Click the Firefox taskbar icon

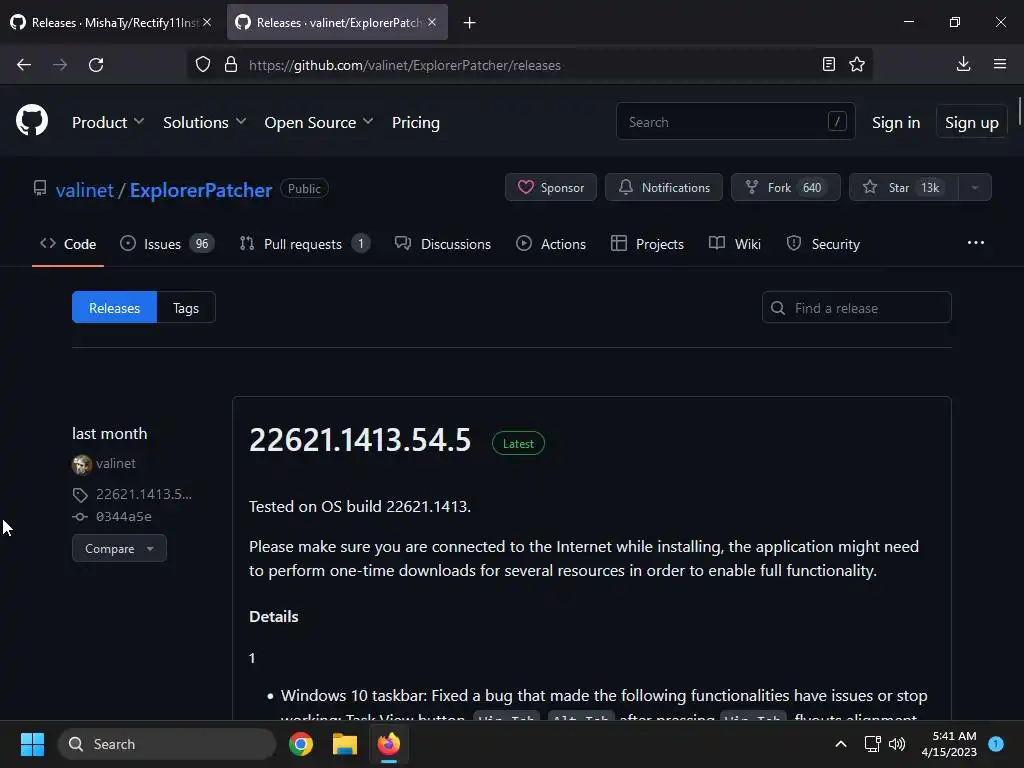389,744
